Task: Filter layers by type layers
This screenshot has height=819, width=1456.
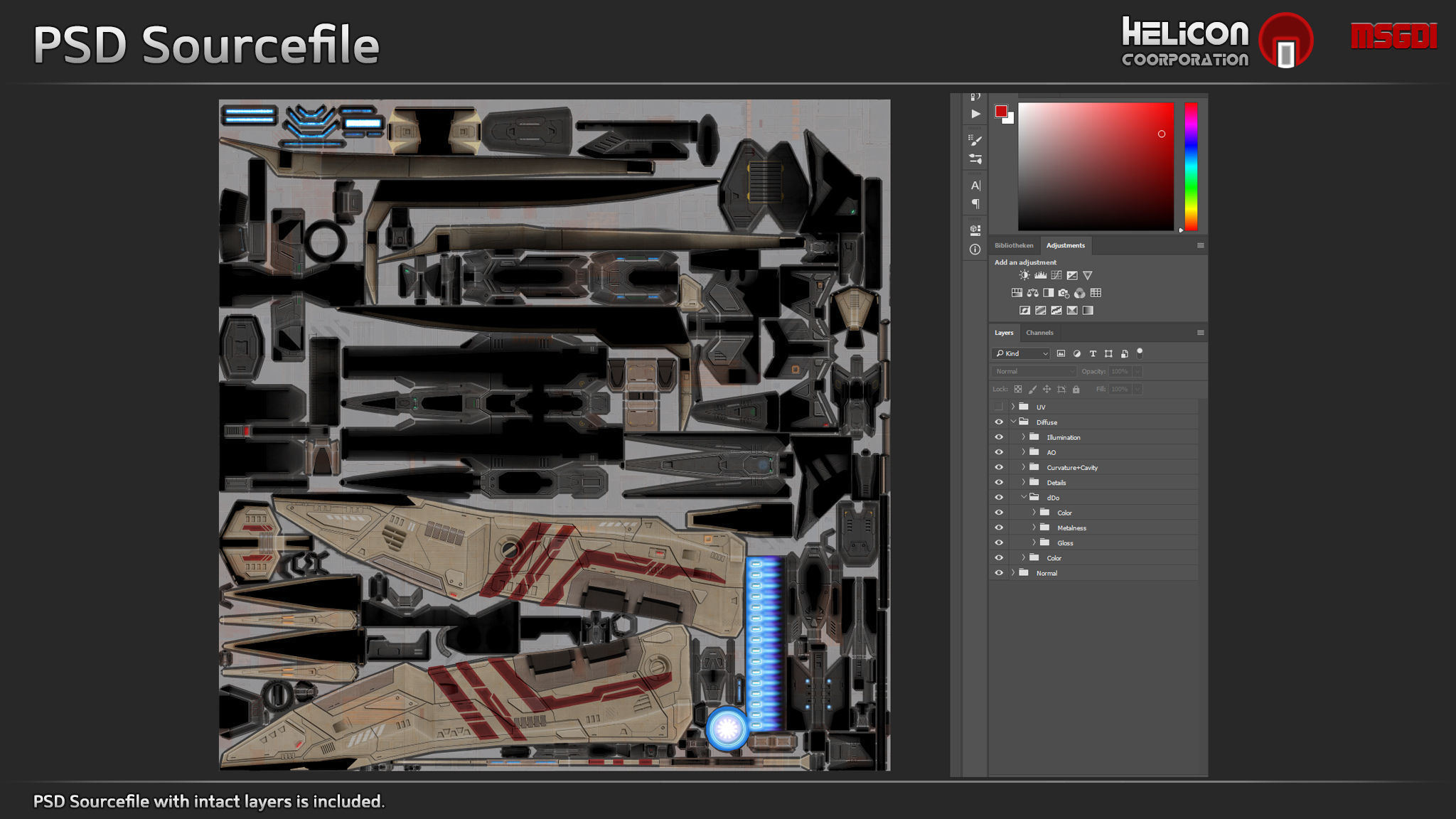Action: click(x=1093, y=353)
